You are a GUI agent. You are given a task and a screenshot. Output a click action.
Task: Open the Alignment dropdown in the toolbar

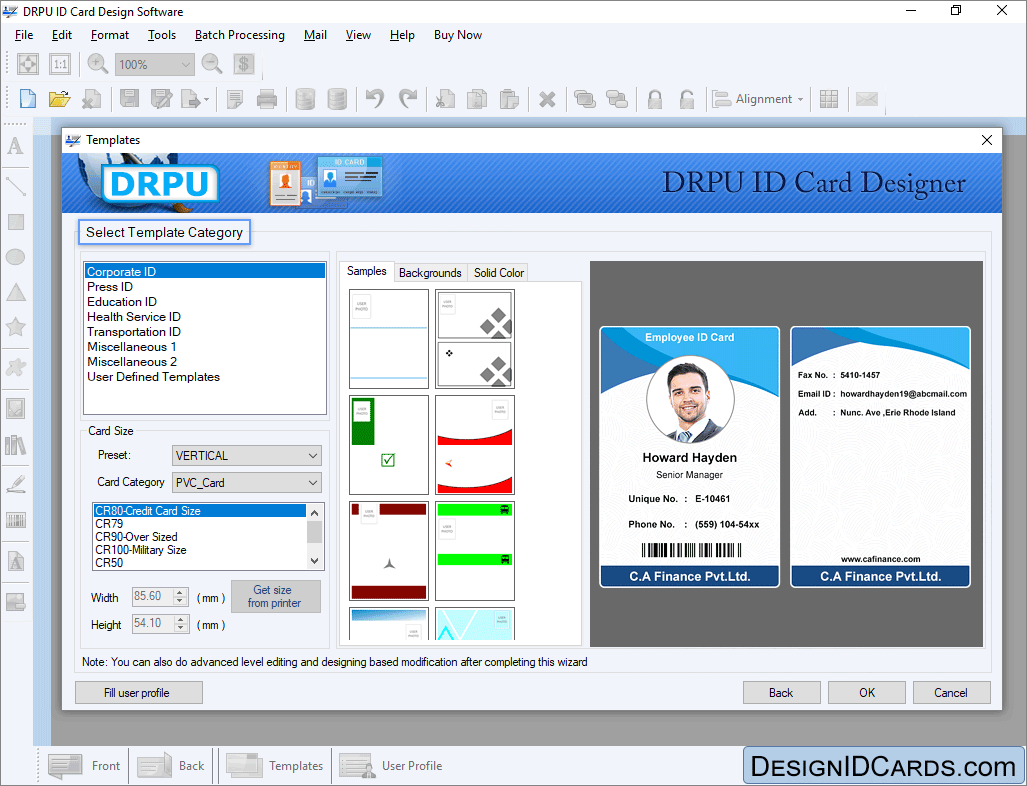click(758, 99)
